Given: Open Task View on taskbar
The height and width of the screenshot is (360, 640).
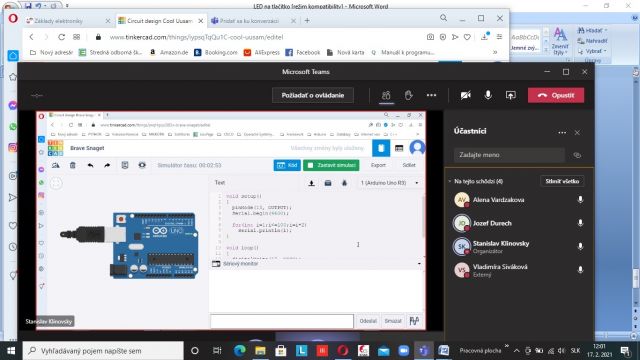Looking at the screenshot, I should [x=217, y=351].
